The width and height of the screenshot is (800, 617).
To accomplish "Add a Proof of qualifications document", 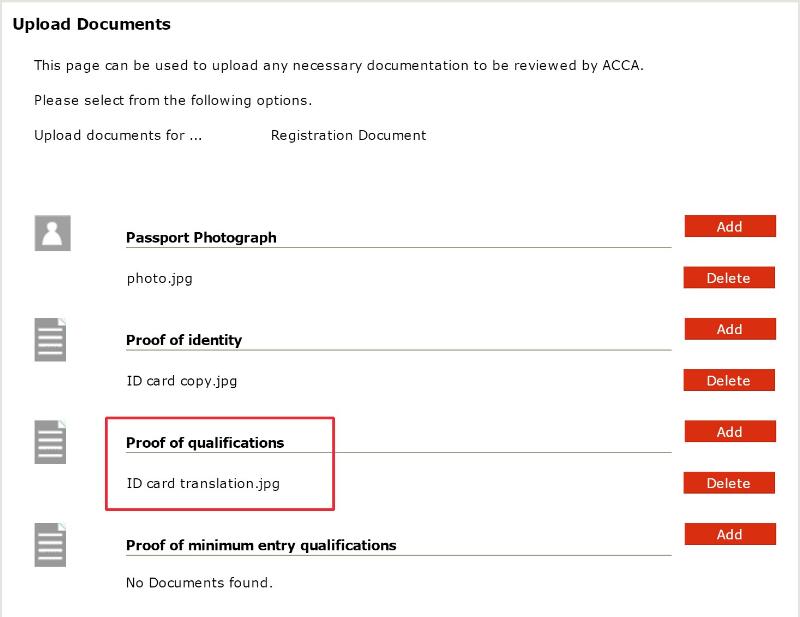I will [x=730, y=432].
